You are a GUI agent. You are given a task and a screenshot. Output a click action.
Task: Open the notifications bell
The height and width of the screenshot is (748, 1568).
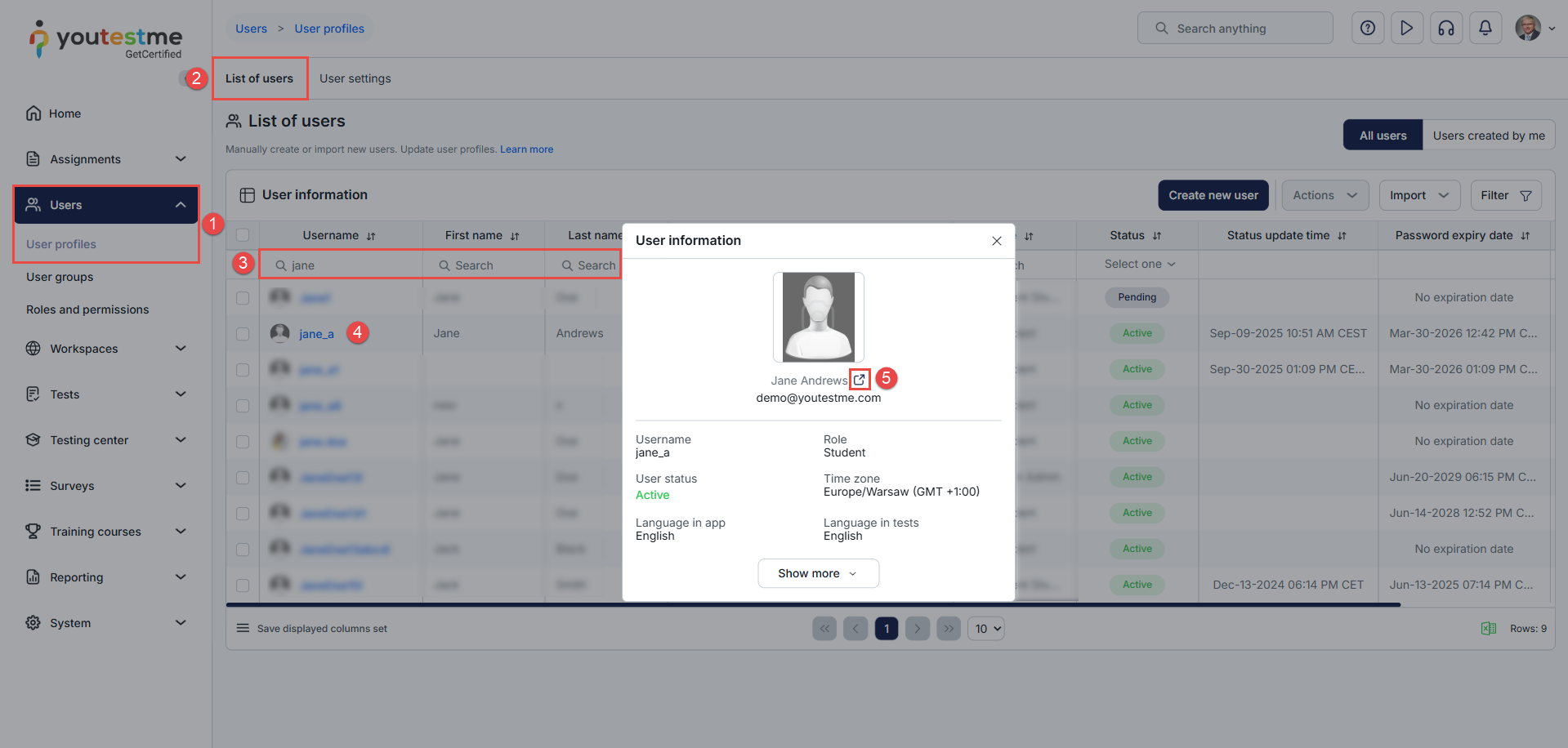(1485, 29)
